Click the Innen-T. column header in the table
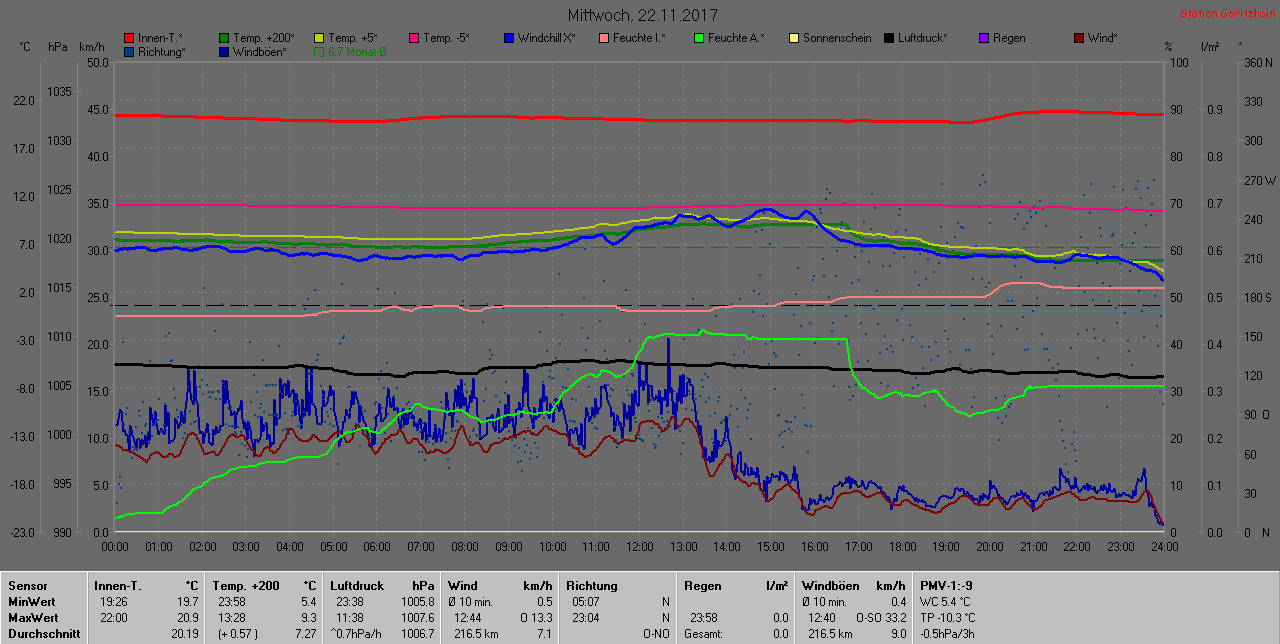 point(117,586)
